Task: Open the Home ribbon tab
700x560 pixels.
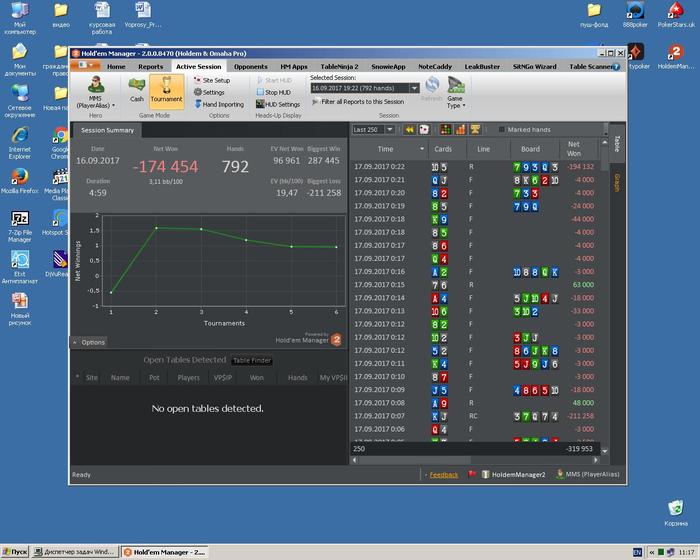Action: (116, 67)
